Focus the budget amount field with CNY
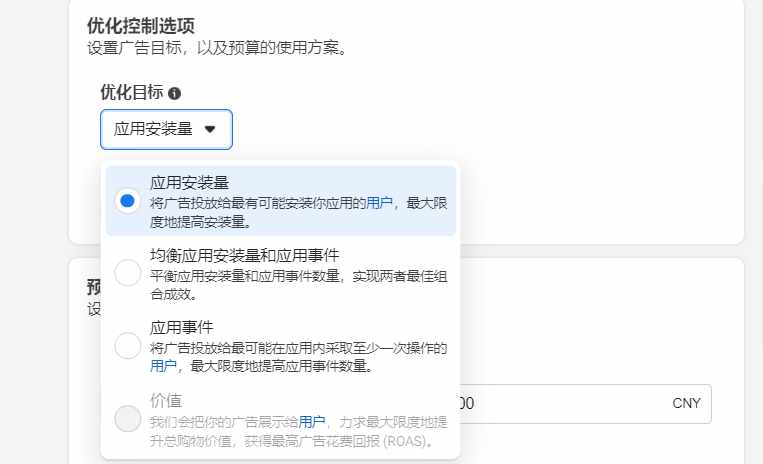Image resolution: width=763 pixels, height=464 pixels. click(x=585, y=404)
